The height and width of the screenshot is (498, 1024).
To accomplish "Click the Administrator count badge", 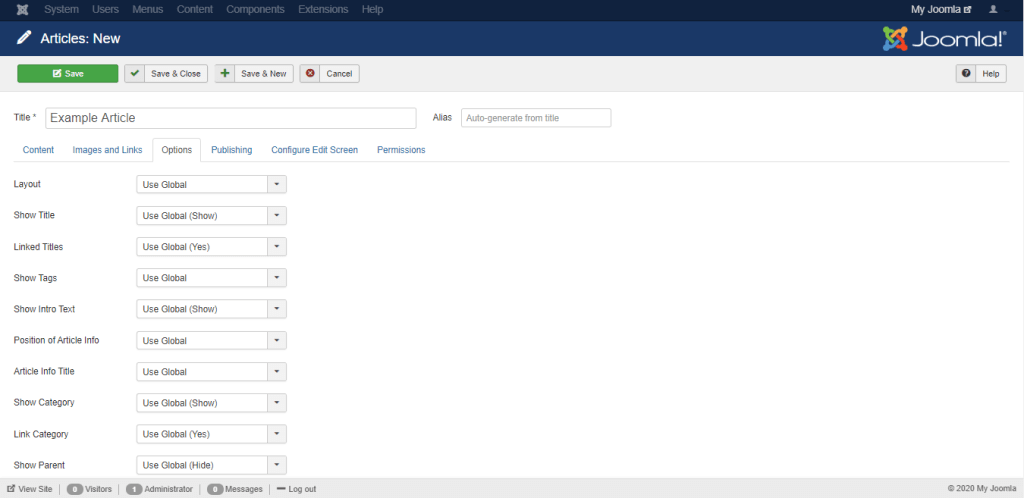I will pos(134,489).
